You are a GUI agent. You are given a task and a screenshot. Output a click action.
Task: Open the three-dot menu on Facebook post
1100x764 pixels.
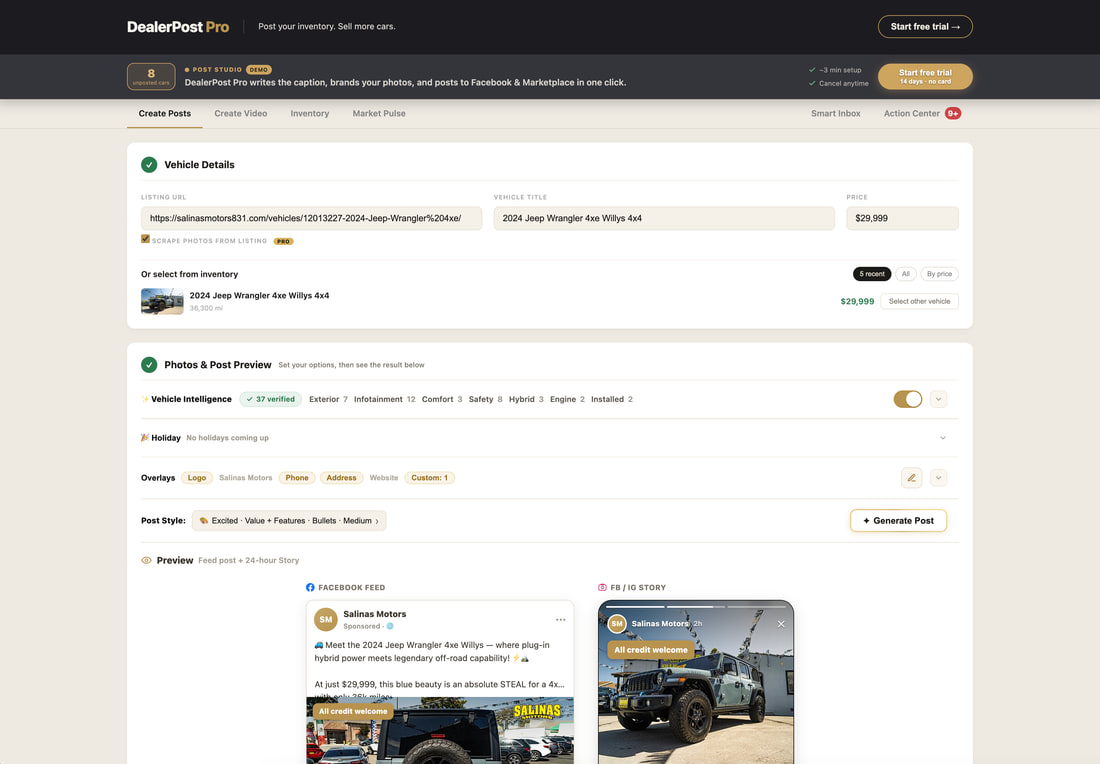click(x=561, y=619)
